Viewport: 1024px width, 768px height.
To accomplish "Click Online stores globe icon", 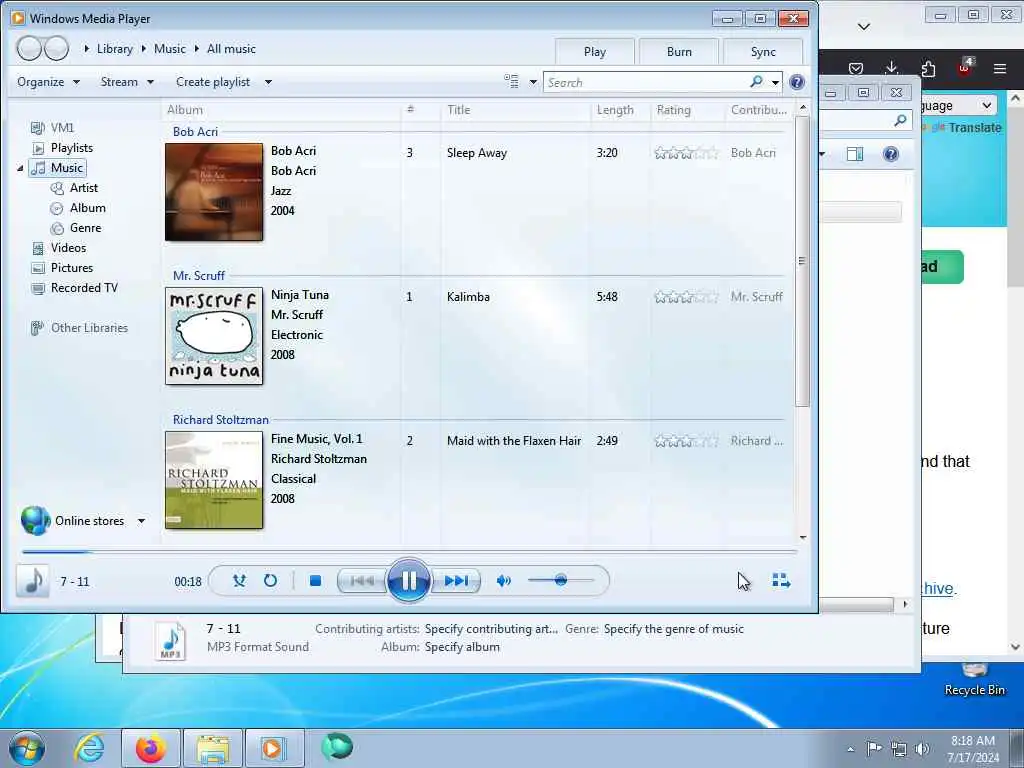I will click(35, 520).
